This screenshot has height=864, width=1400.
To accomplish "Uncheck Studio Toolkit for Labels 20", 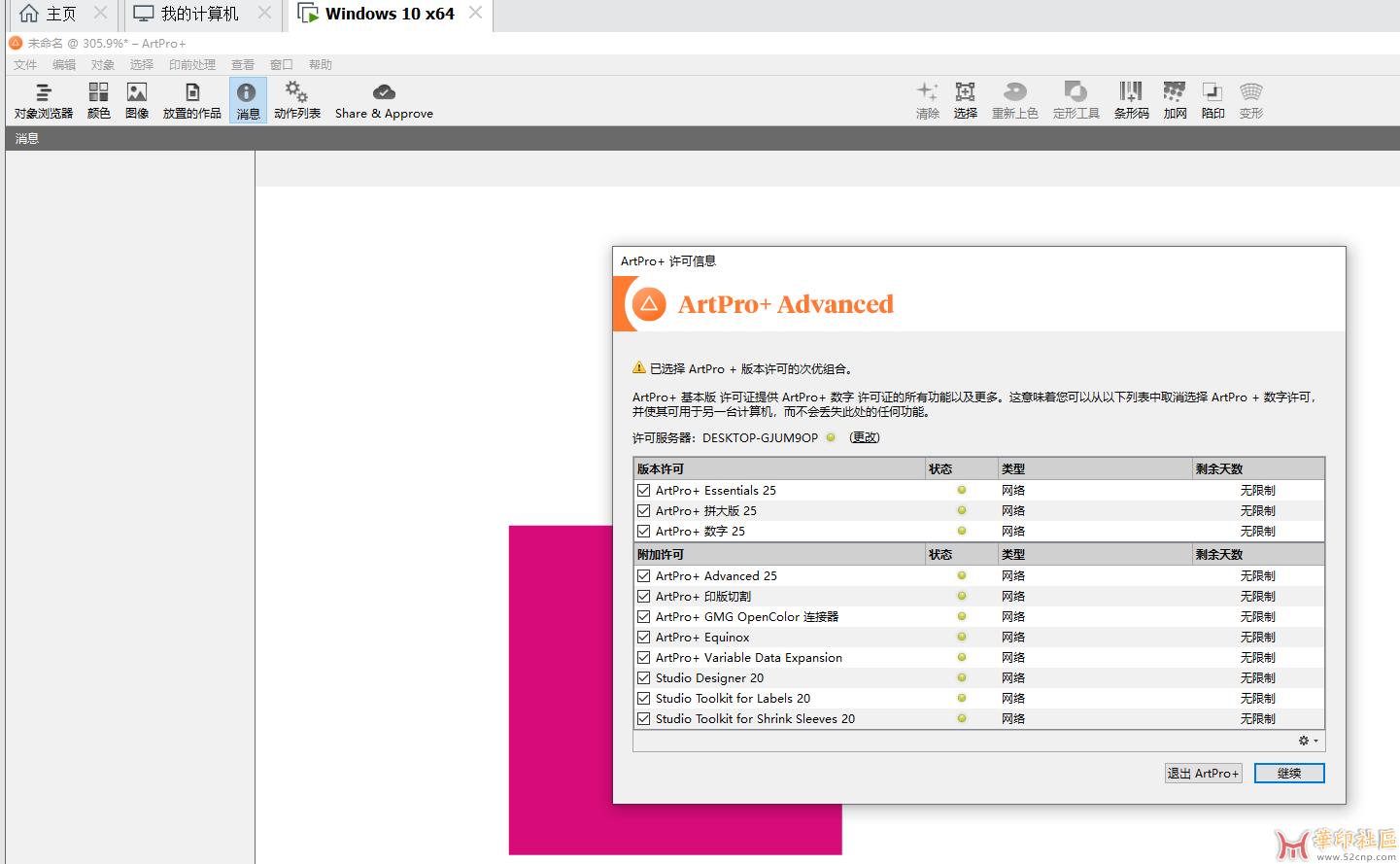I will [643, 698].
